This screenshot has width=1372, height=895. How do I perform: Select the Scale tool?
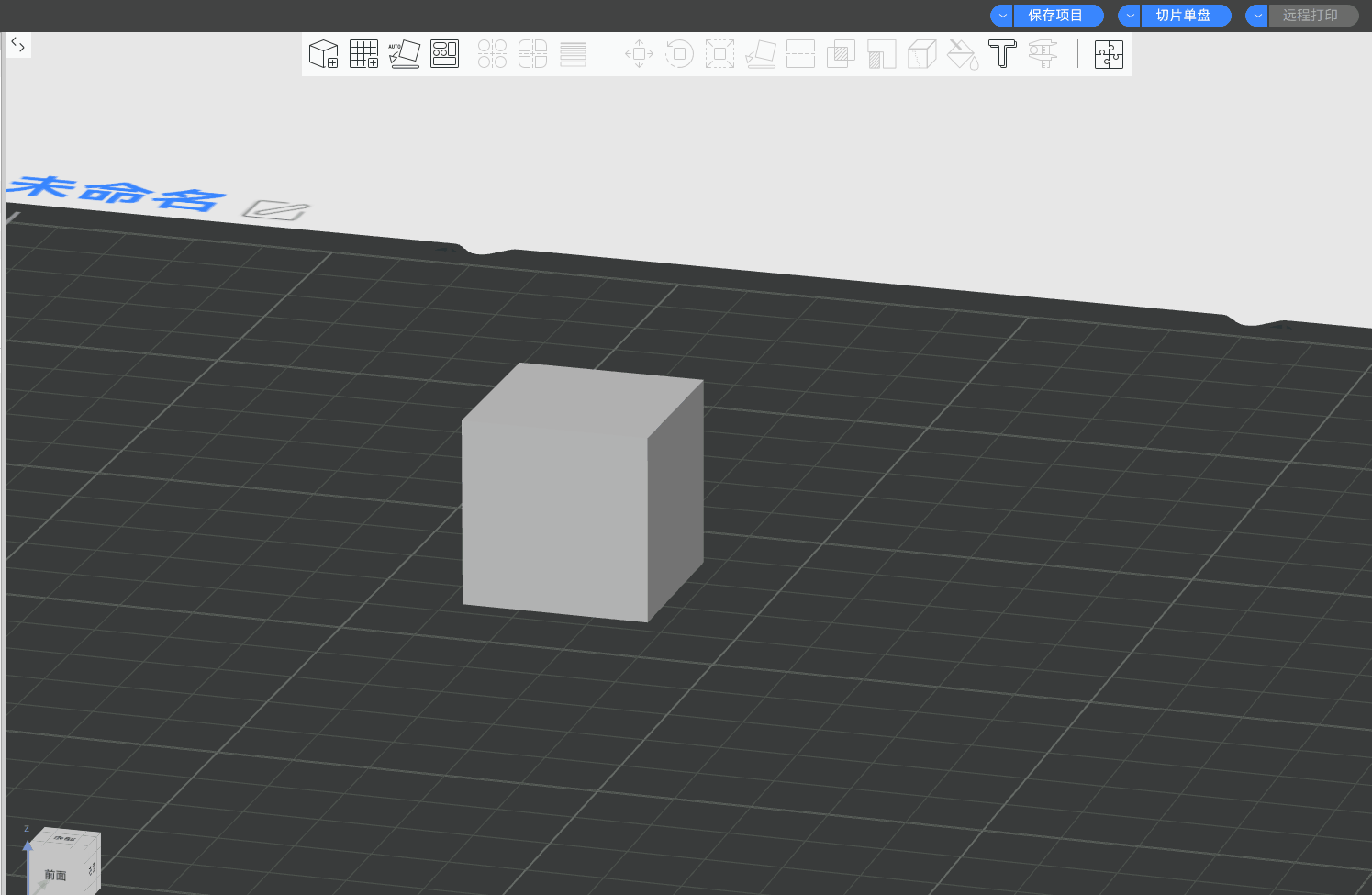(719, 54)
